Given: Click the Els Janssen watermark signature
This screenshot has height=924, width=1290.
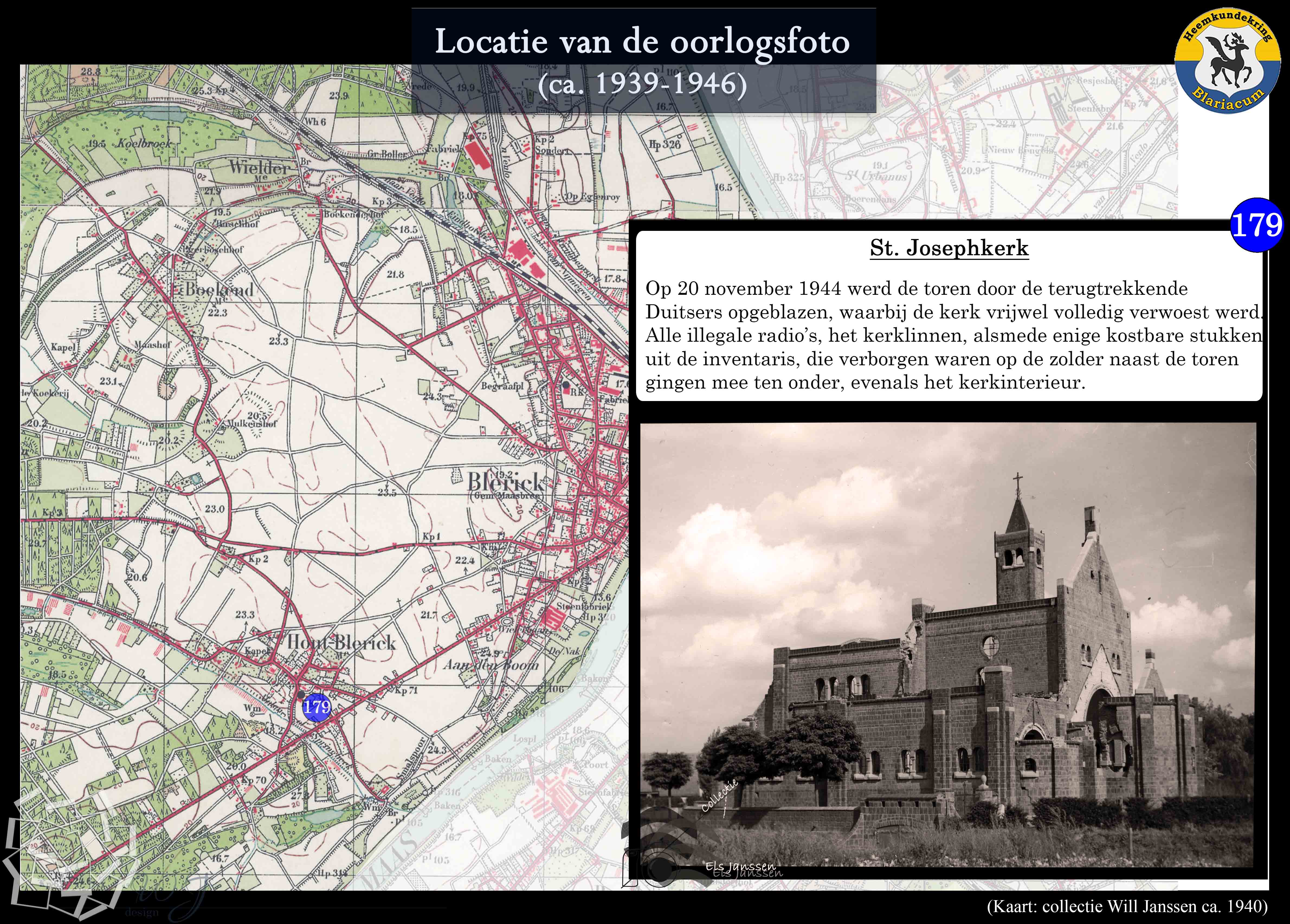Looking at the screenshot, I should tap(741, 867).
